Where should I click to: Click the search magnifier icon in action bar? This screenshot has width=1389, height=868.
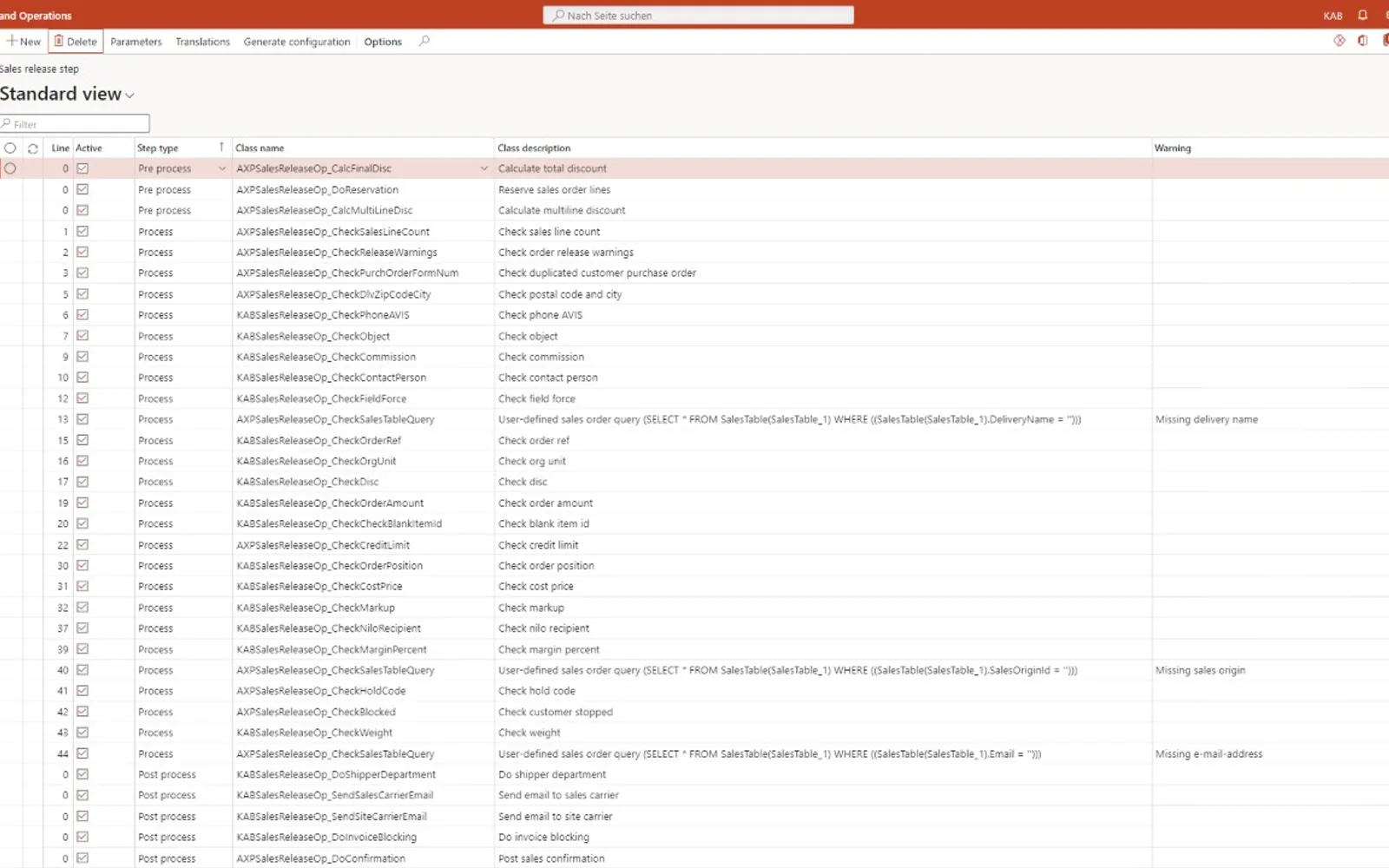click(424, 41)
